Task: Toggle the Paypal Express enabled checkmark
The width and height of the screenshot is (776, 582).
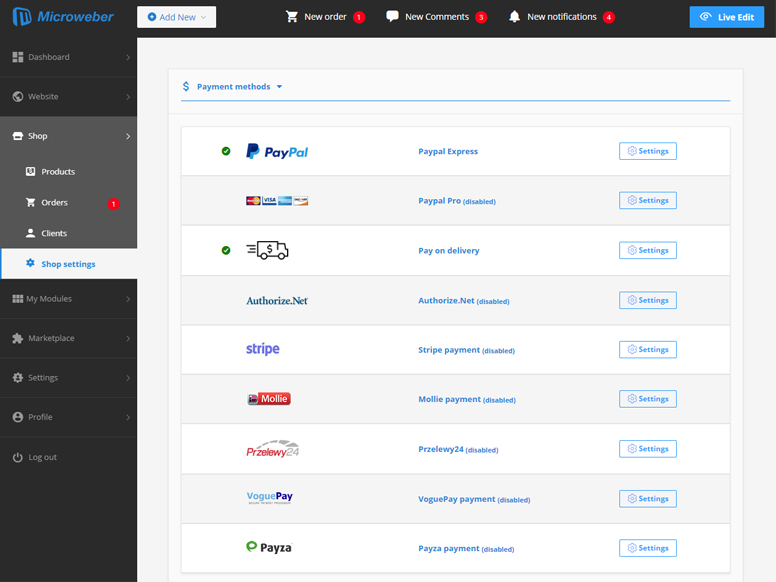Action: click(226, 151)
